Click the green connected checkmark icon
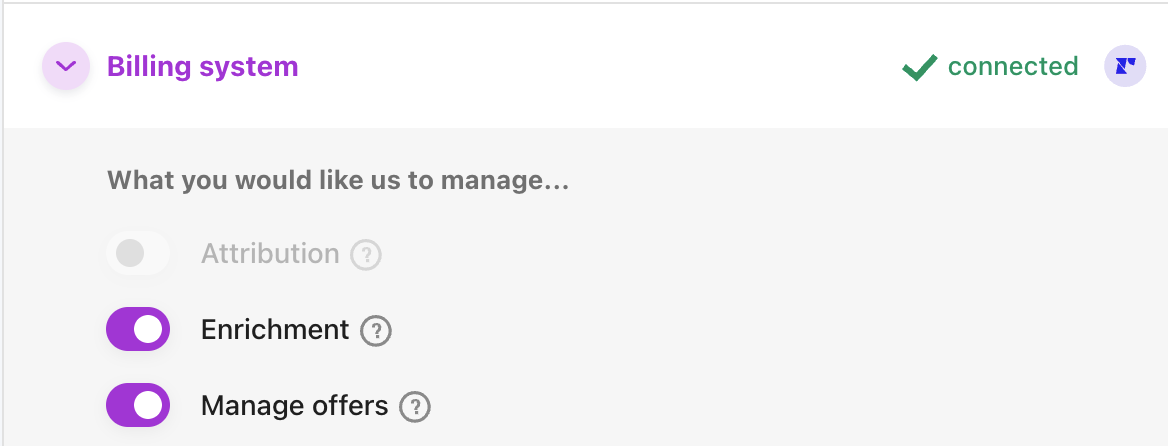The height and width of the screenshot is (446, 1168). [919, 68]
